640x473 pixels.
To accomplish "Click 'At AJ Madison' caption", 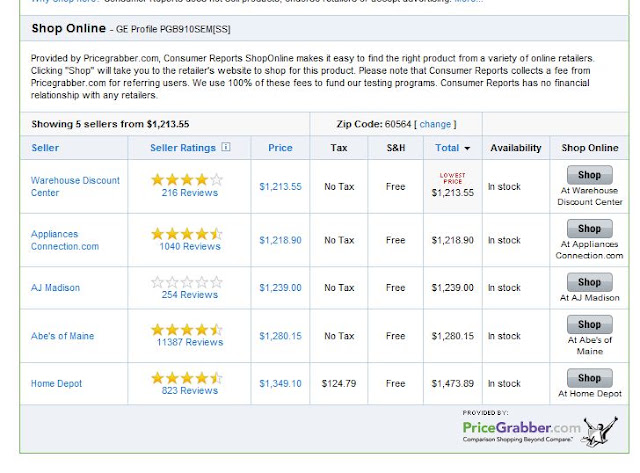I will [590, 298].
